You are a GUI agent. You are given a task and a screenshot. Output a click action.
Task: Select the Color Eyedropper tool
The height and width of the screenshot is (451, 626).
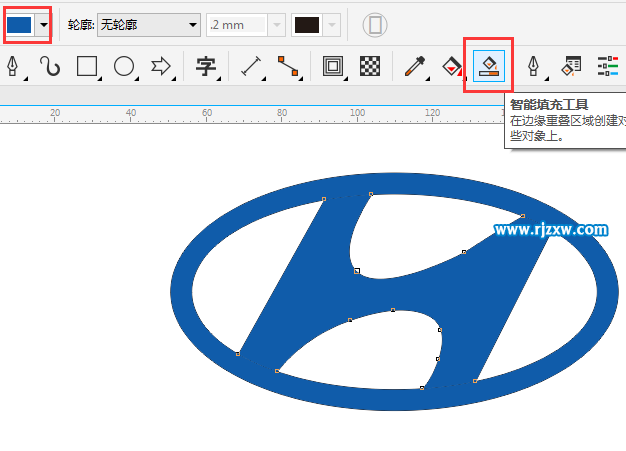415,66
